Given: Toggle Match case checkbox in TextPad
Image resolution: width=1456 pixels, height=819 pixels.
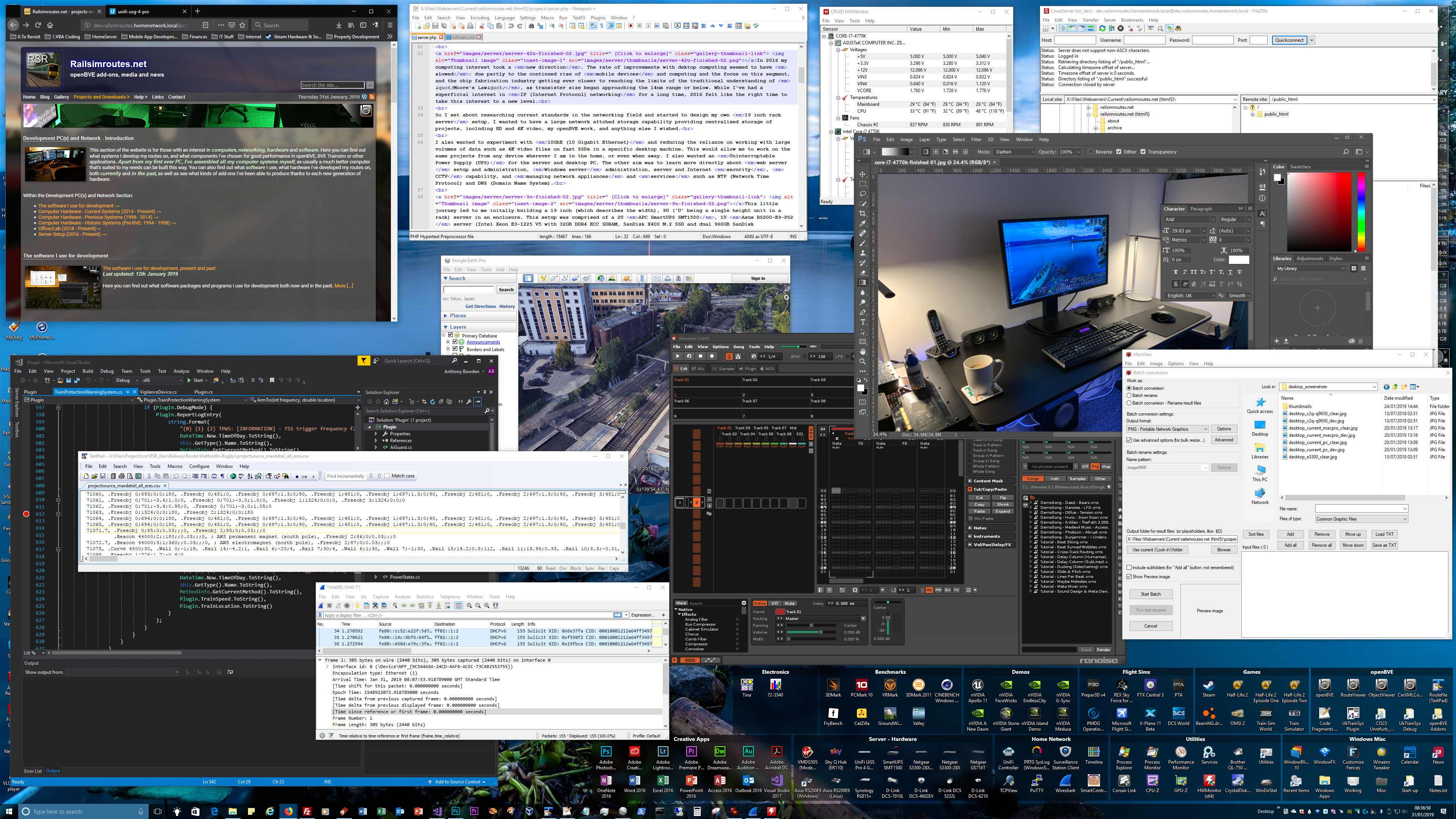Looking at the screenshot, I should [x=387, y=476].
